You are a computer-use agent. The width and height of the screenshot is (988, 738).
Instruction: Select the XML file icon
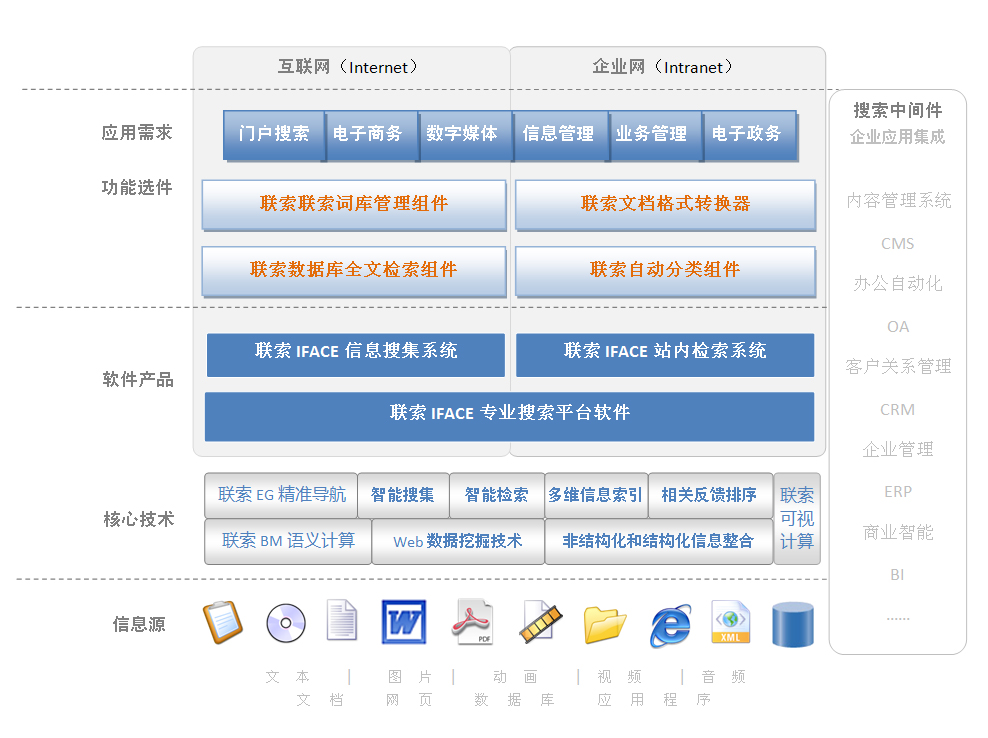click(x=730, y=622)
